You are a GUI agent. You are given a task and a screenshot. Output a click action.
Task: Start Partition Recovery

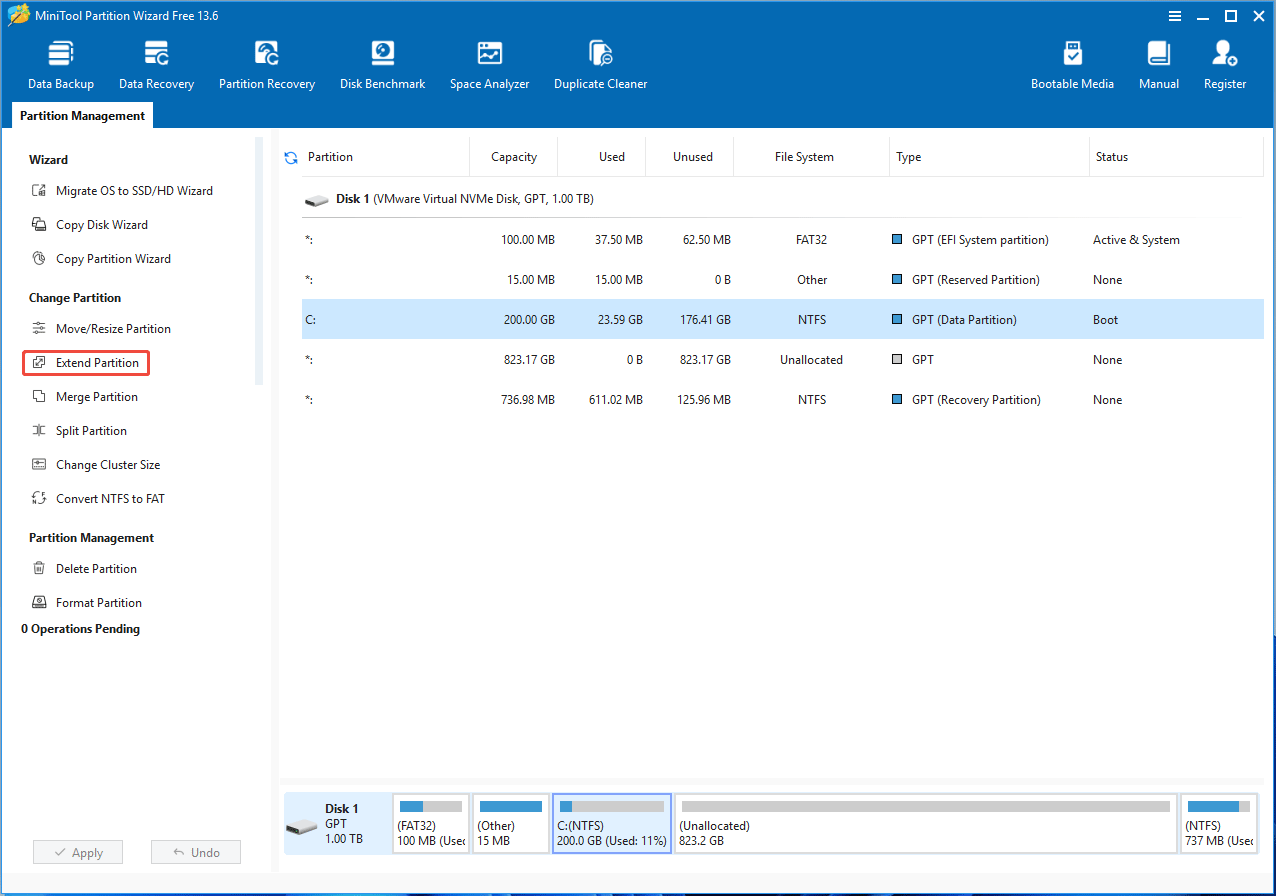[x=266, y=62]
